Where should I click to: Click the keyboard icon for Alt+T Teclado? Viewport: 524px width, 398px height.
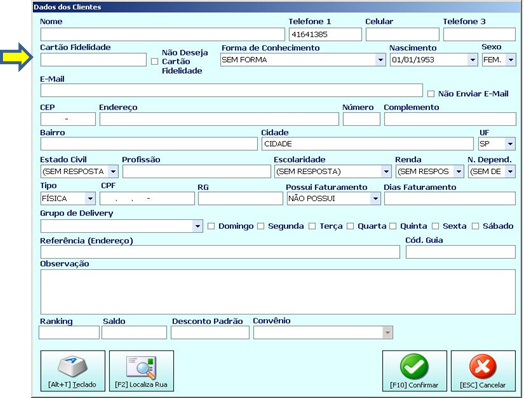click(x=73, y=367)
